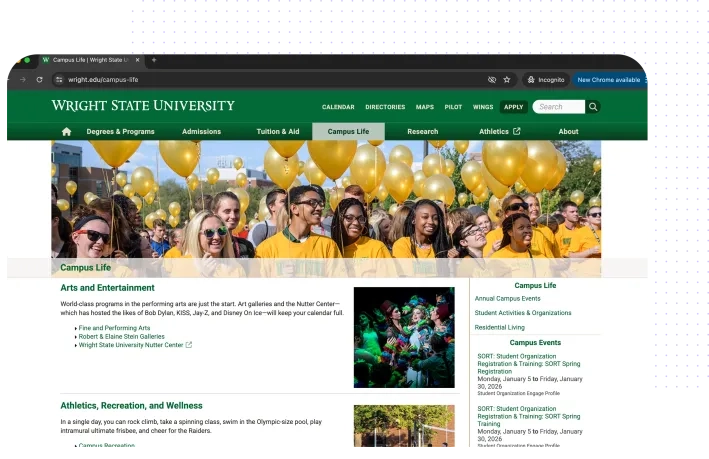Open the Research menu

pos(422,132)
